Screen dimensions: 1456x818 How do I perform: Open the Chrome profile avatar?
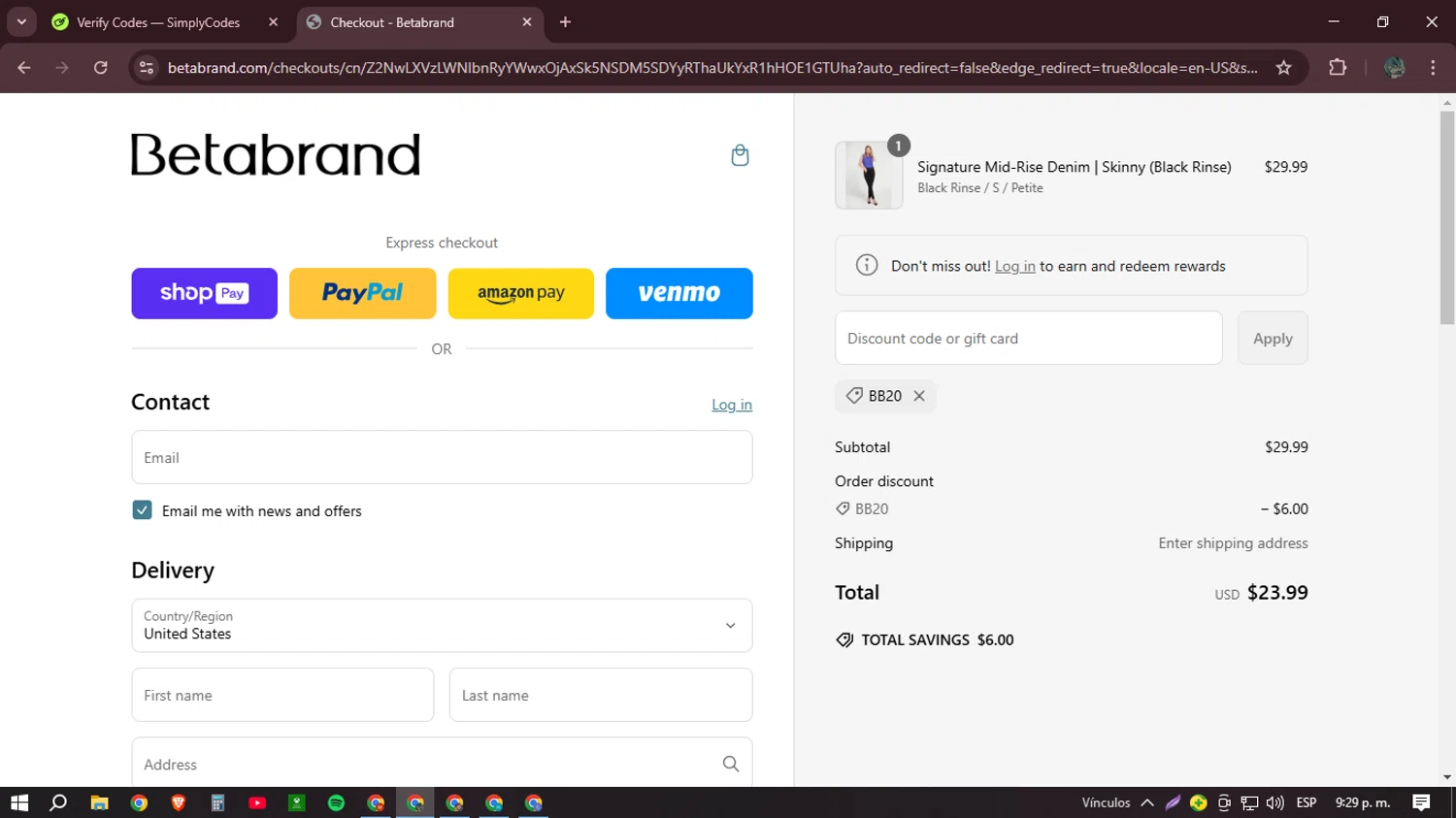pos(1395,68)
